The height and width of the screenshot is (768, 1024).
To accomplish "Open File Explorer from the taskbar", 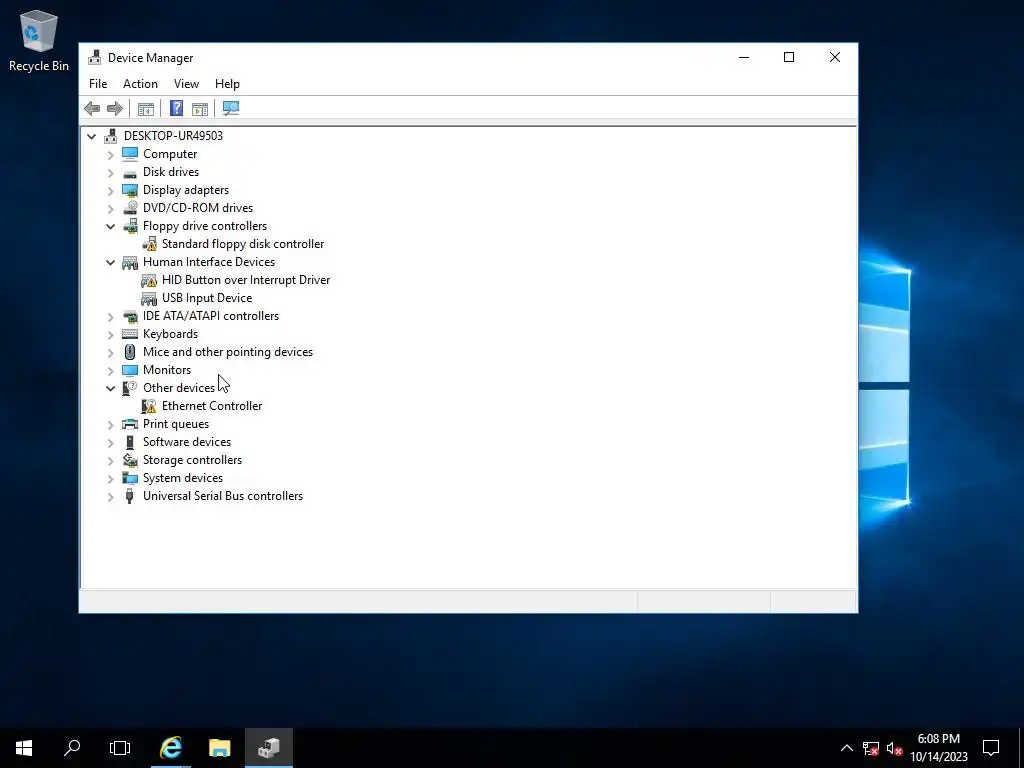I will tap(219, 748).
